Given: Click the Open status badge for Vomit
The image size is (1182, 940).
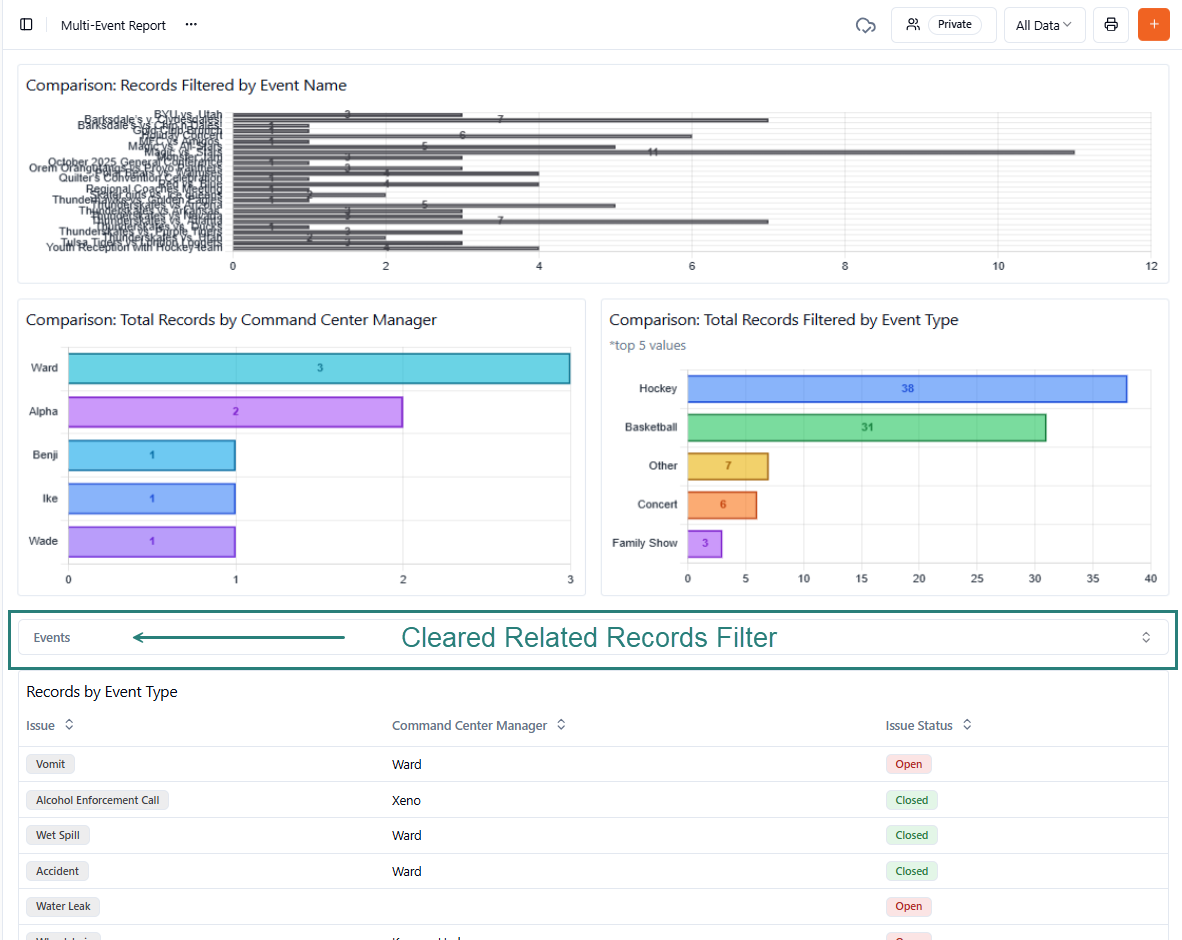Looking at the screenshot, I should click(908, 764).
